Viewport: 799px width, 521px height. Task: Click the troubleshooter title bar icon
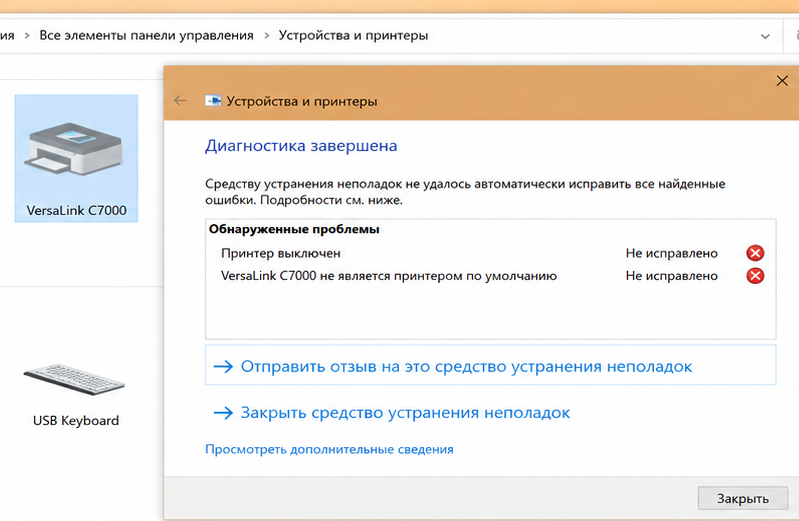pos(213,100)
